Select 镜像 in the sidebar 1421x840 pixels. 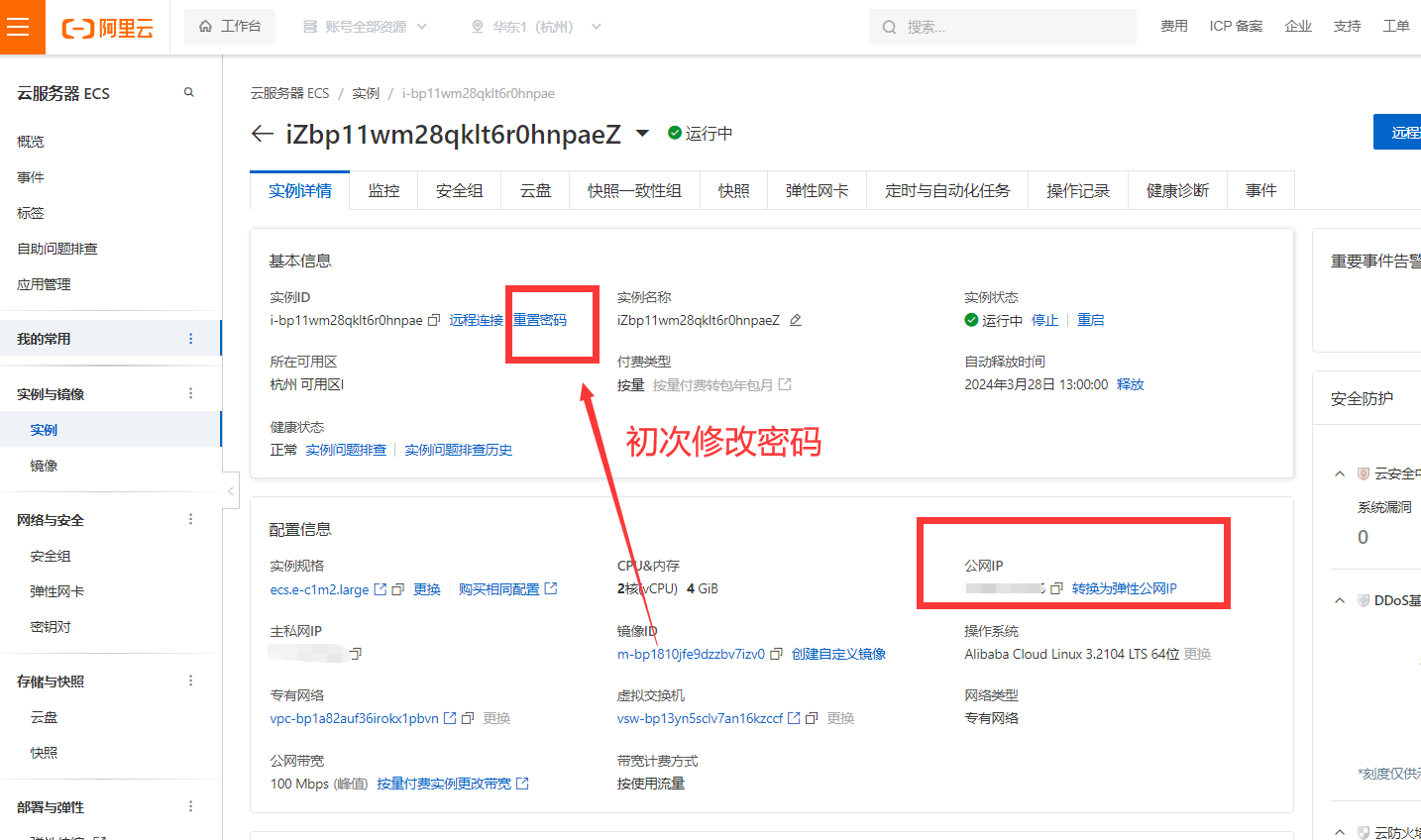[x=44, y=466]
